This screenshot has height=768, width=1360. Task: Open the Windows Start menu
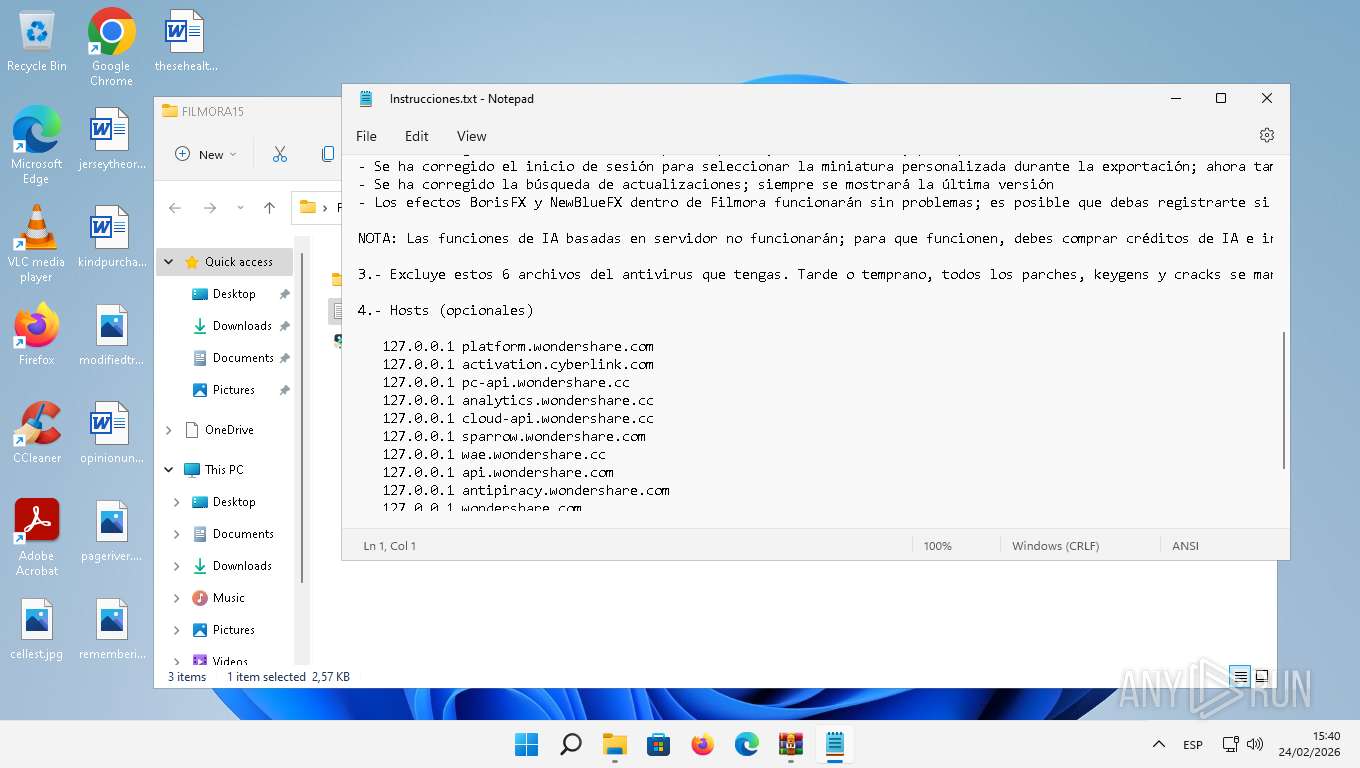(526, 744)
